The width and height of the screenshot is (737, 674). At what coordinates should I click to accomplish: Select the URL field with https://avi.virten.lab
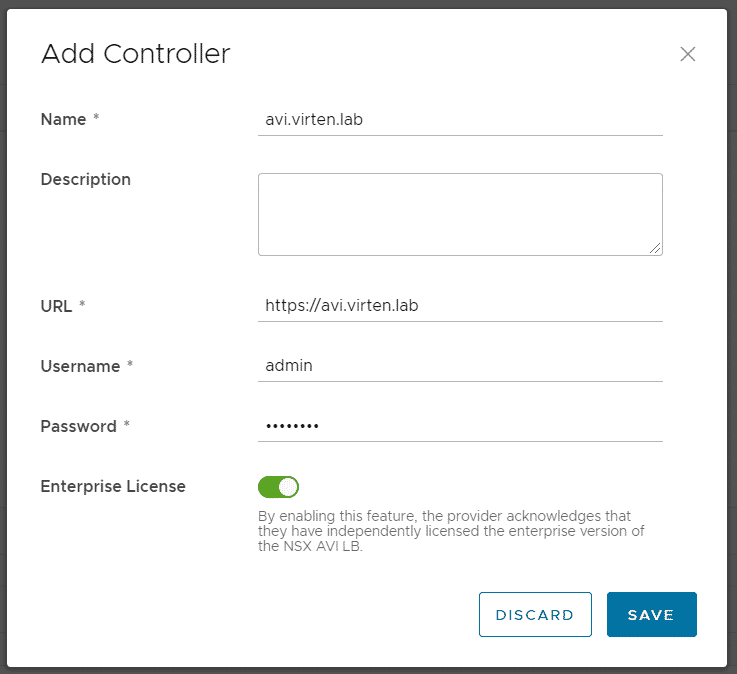click(x=460, y=306)
